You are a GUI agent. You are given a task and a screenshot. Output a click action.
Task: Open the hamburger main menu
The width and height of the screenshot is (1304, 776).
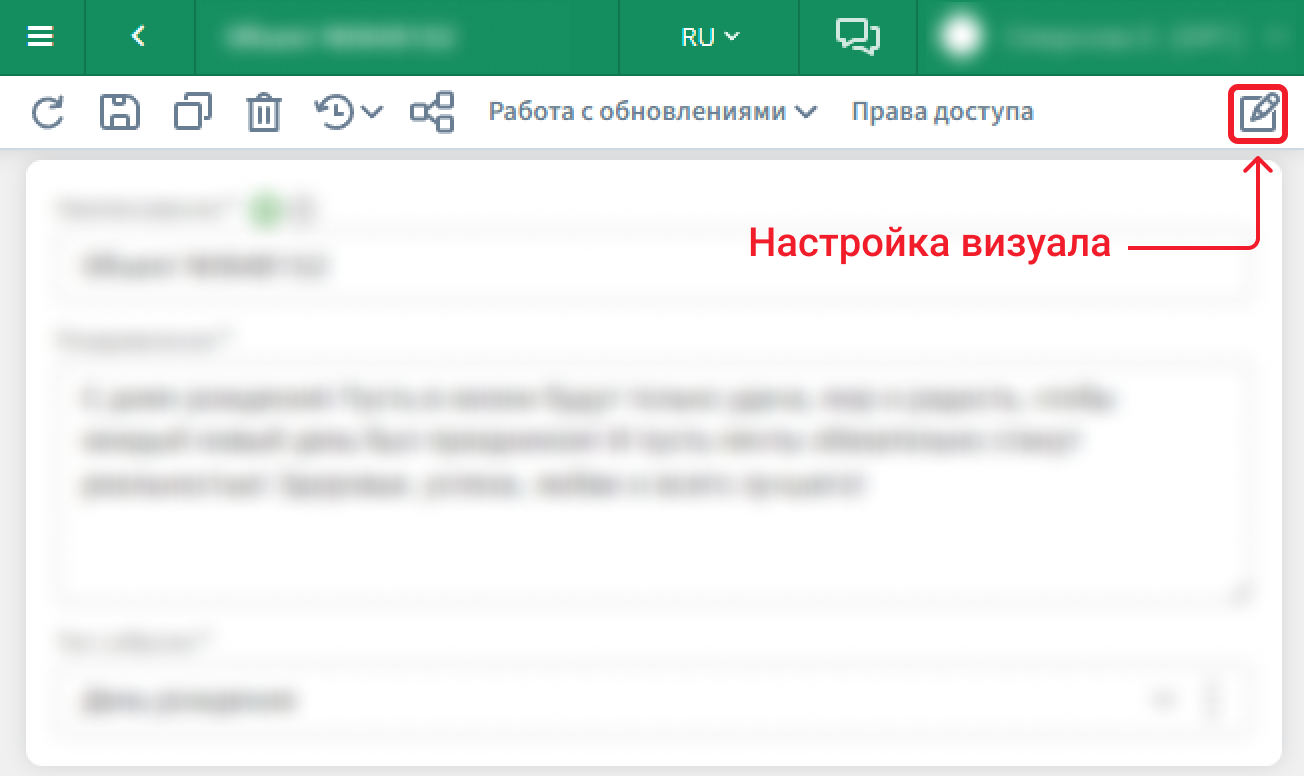pos(41,37)
